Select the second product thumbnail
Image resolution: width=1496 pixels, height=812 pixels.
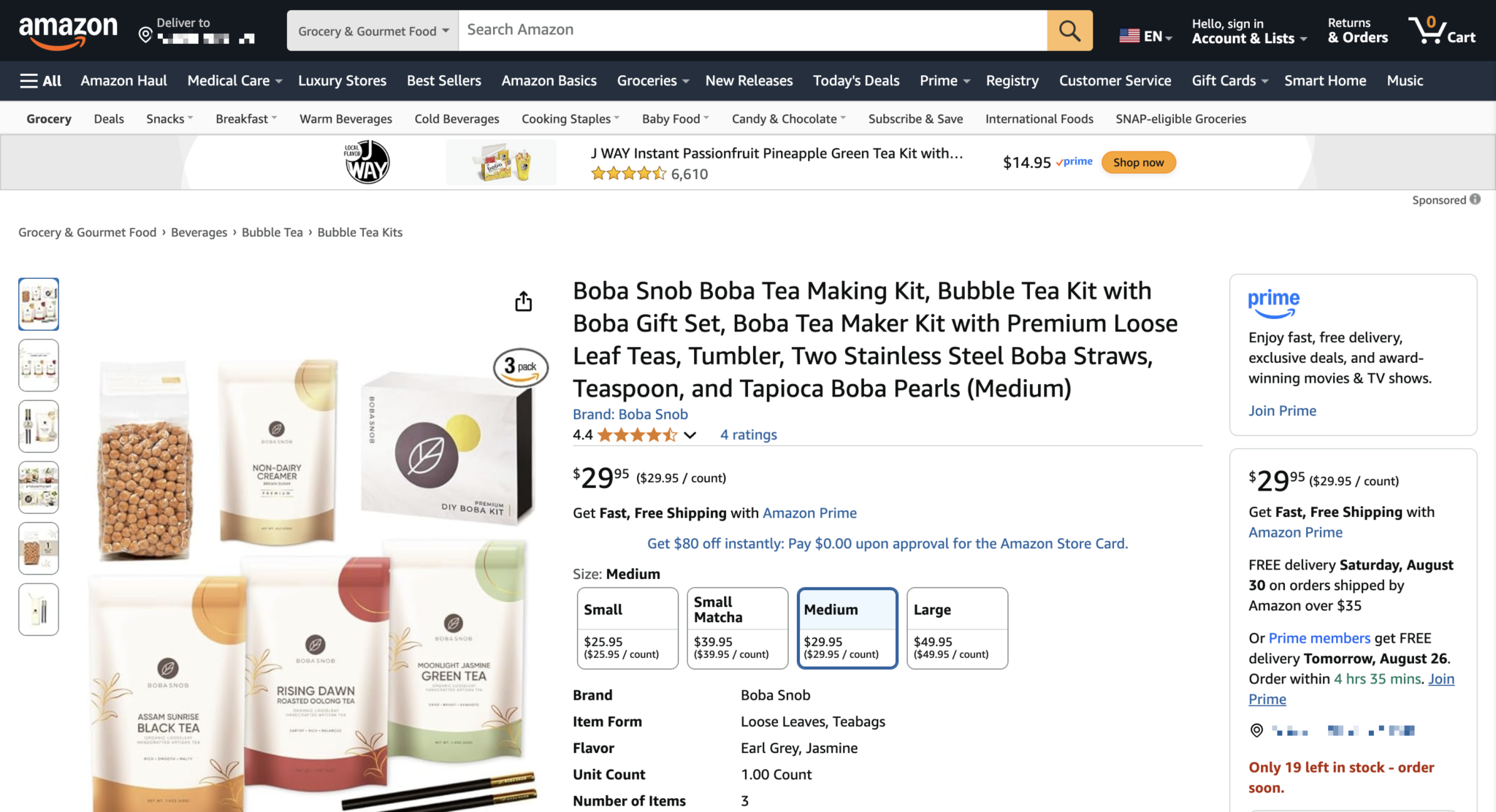coord(38,365)
